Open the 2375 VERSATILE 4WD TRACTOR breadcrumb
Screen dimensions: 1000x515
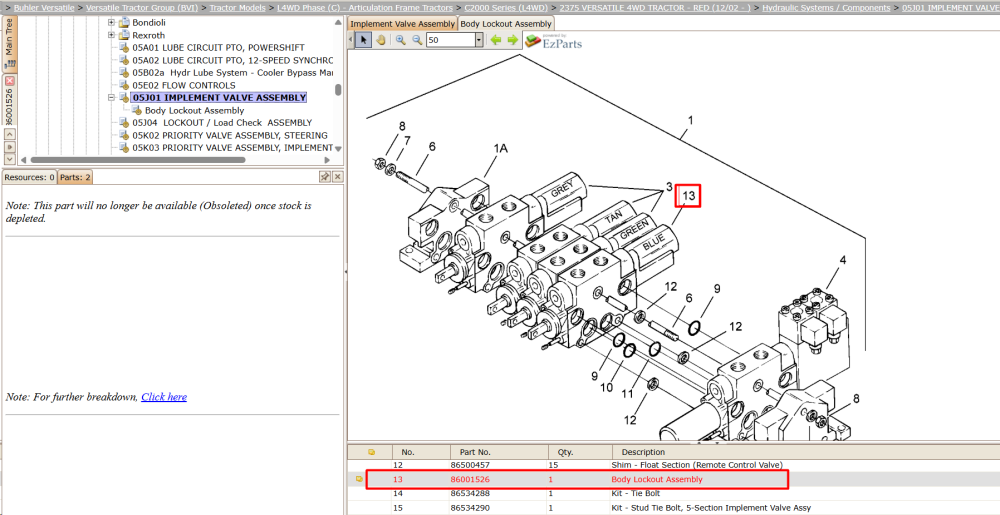(x=654, y=8)
